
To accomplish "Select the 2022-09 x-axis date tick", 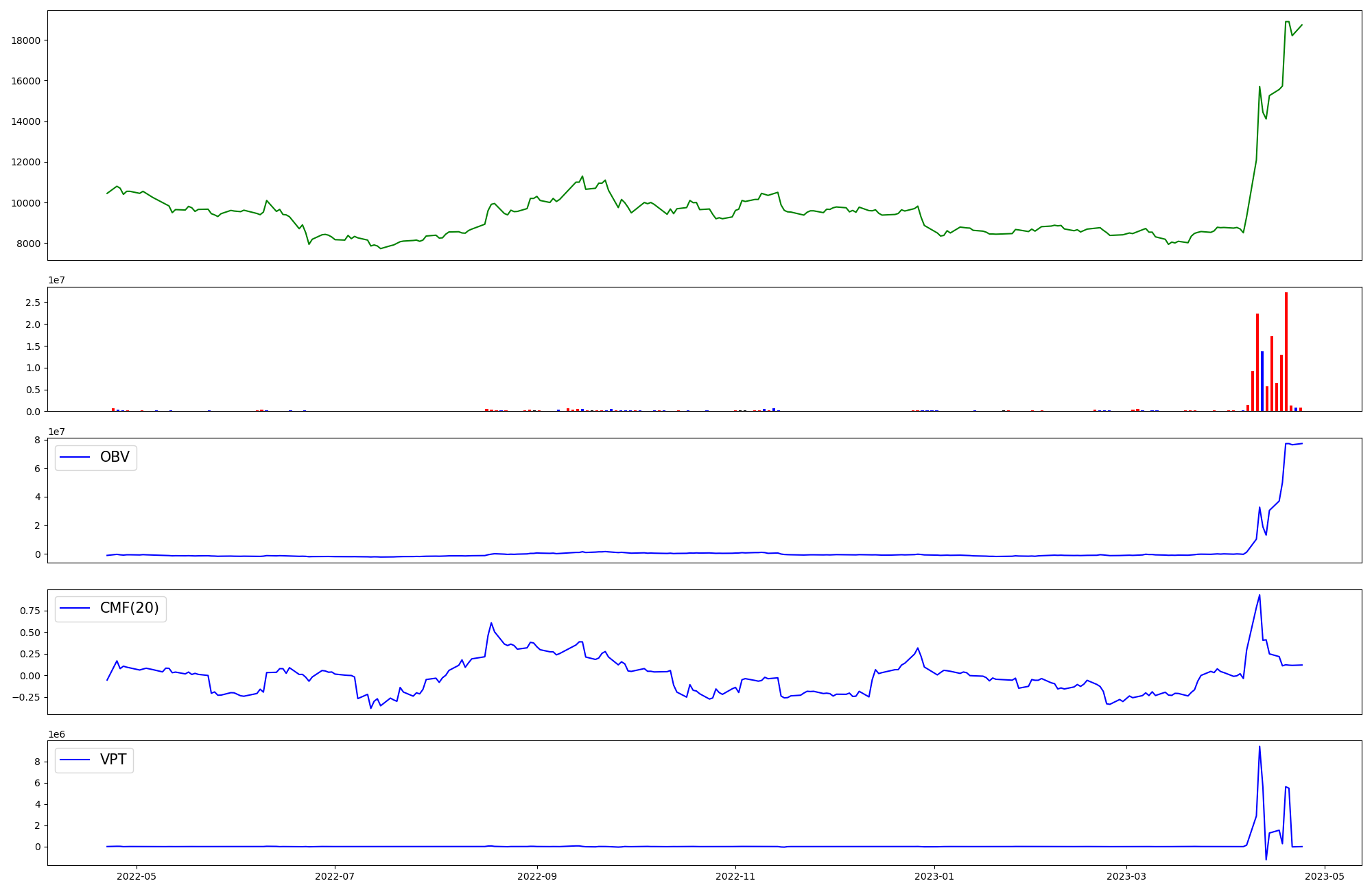I will point(537,876).
